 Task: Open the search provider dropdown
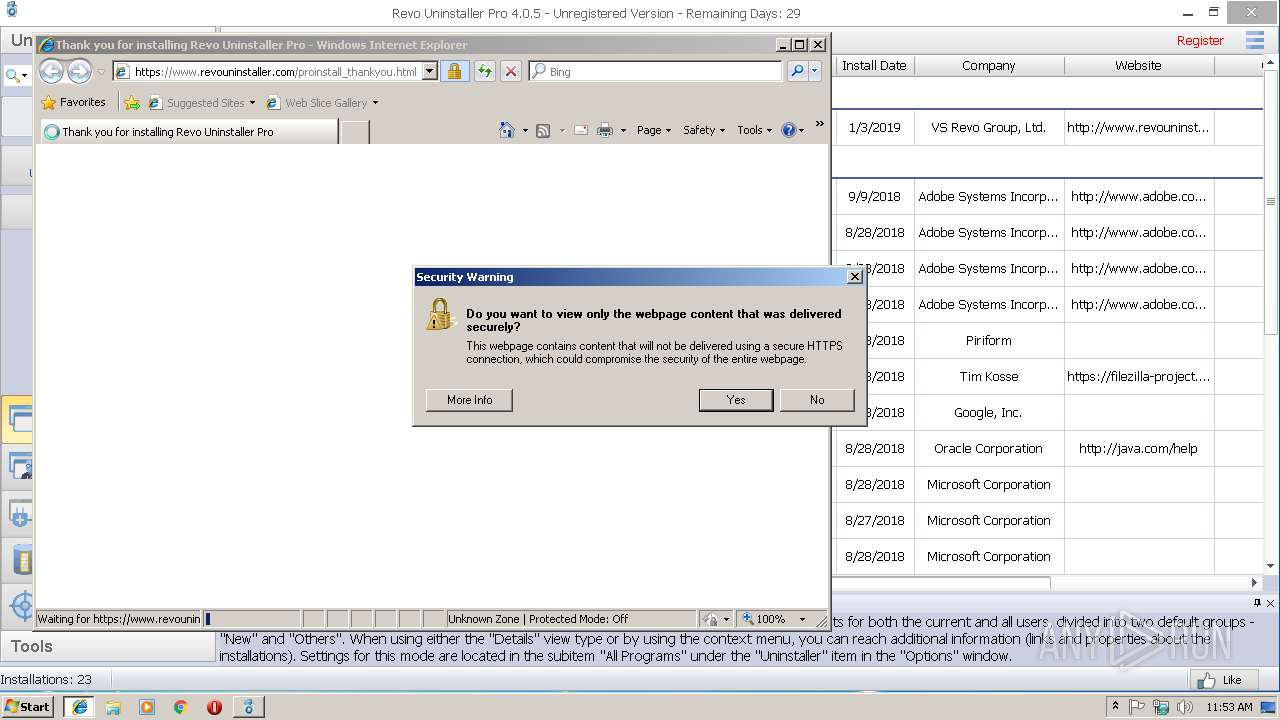click(x=815, y=72)
